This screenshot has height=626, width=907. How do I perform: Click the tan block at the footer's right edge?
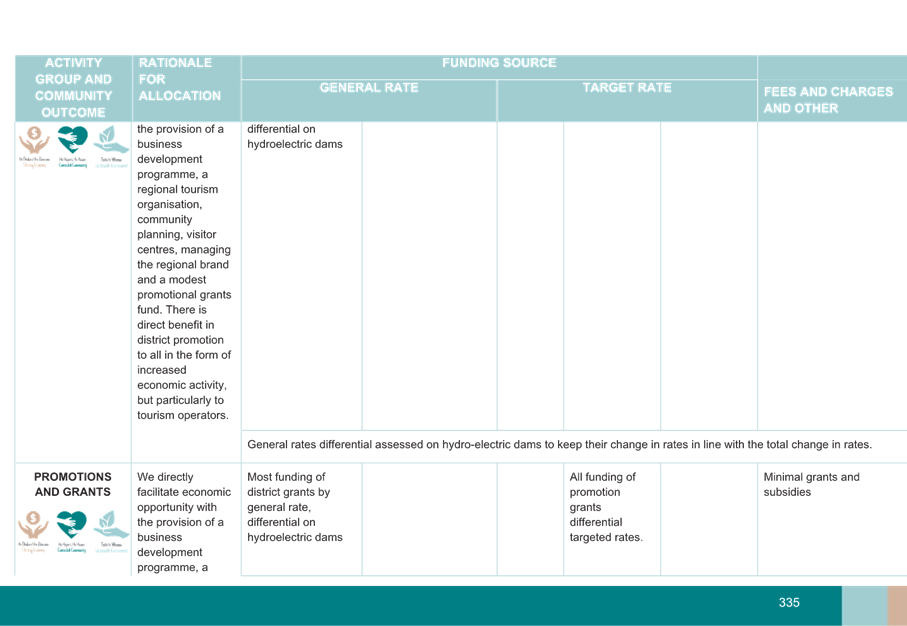(896, 606)
